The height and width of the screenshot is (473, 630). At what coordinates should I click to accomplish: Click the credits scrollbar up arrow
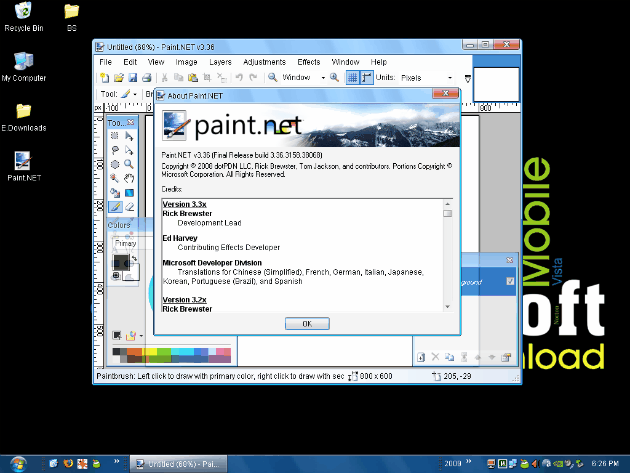pyautogui.click(x=448, y=203)
